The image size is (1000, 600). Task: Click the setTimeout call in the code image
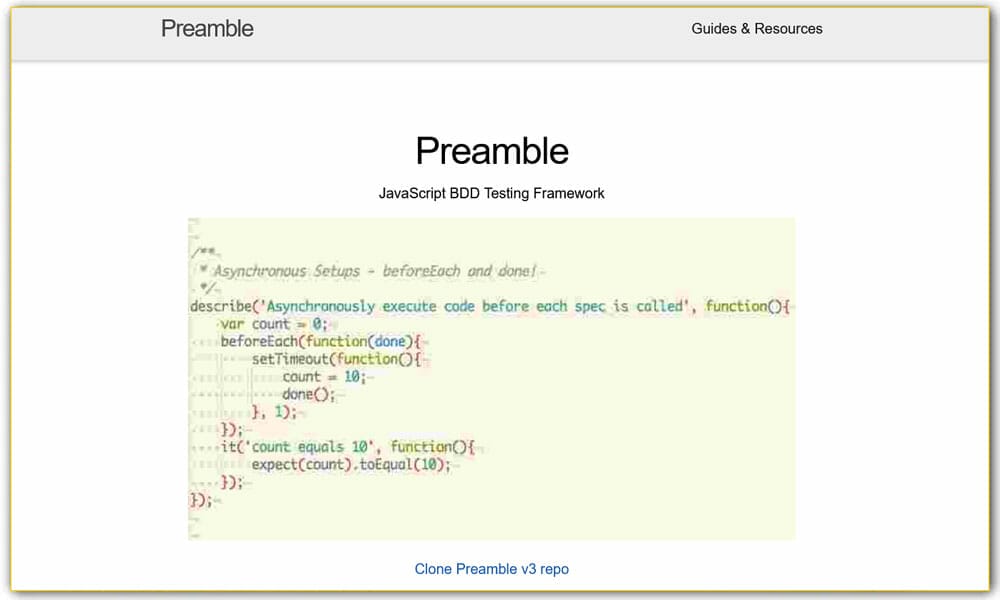(x=330, y=359)
